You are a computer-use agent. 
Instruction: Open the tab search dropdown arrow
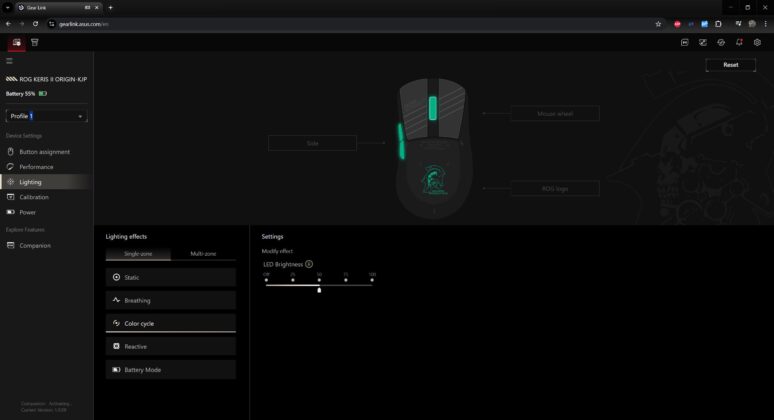tap(8, 7)
